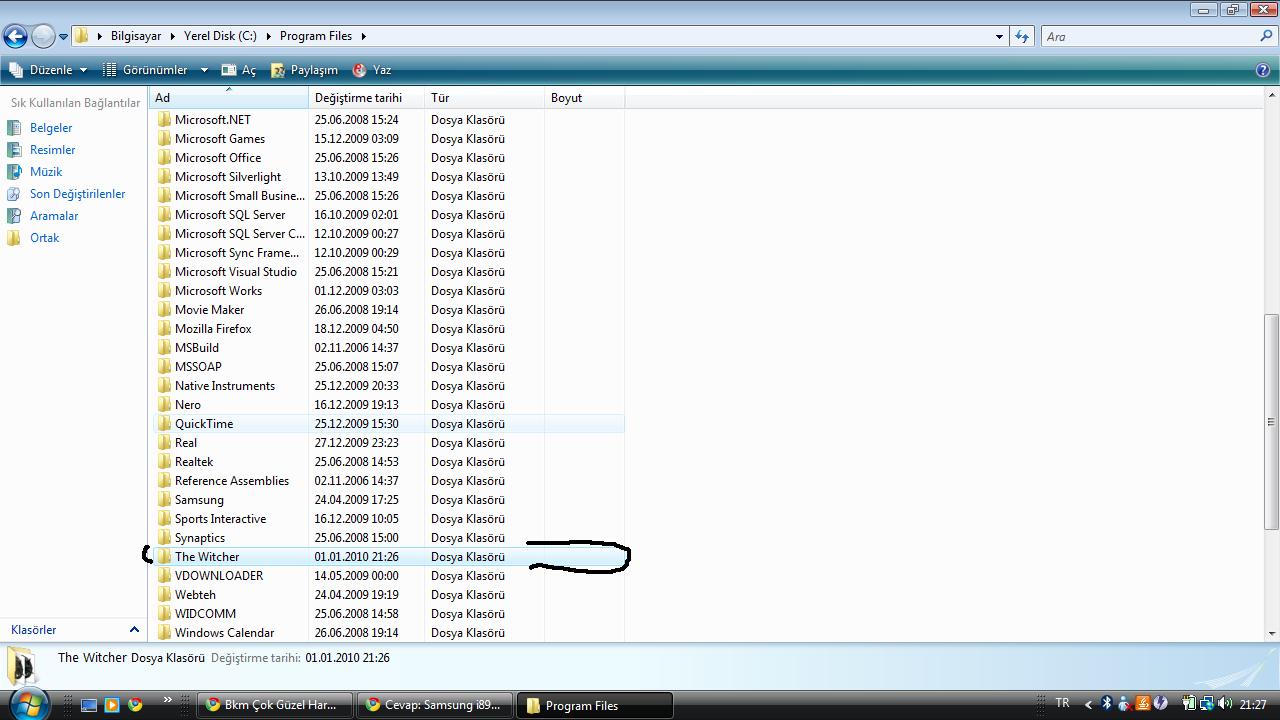Open recent pages dropdown next to Forward
Image resolution: width=1280 pixels, height=720 pixels.
(x=63, y=37)
